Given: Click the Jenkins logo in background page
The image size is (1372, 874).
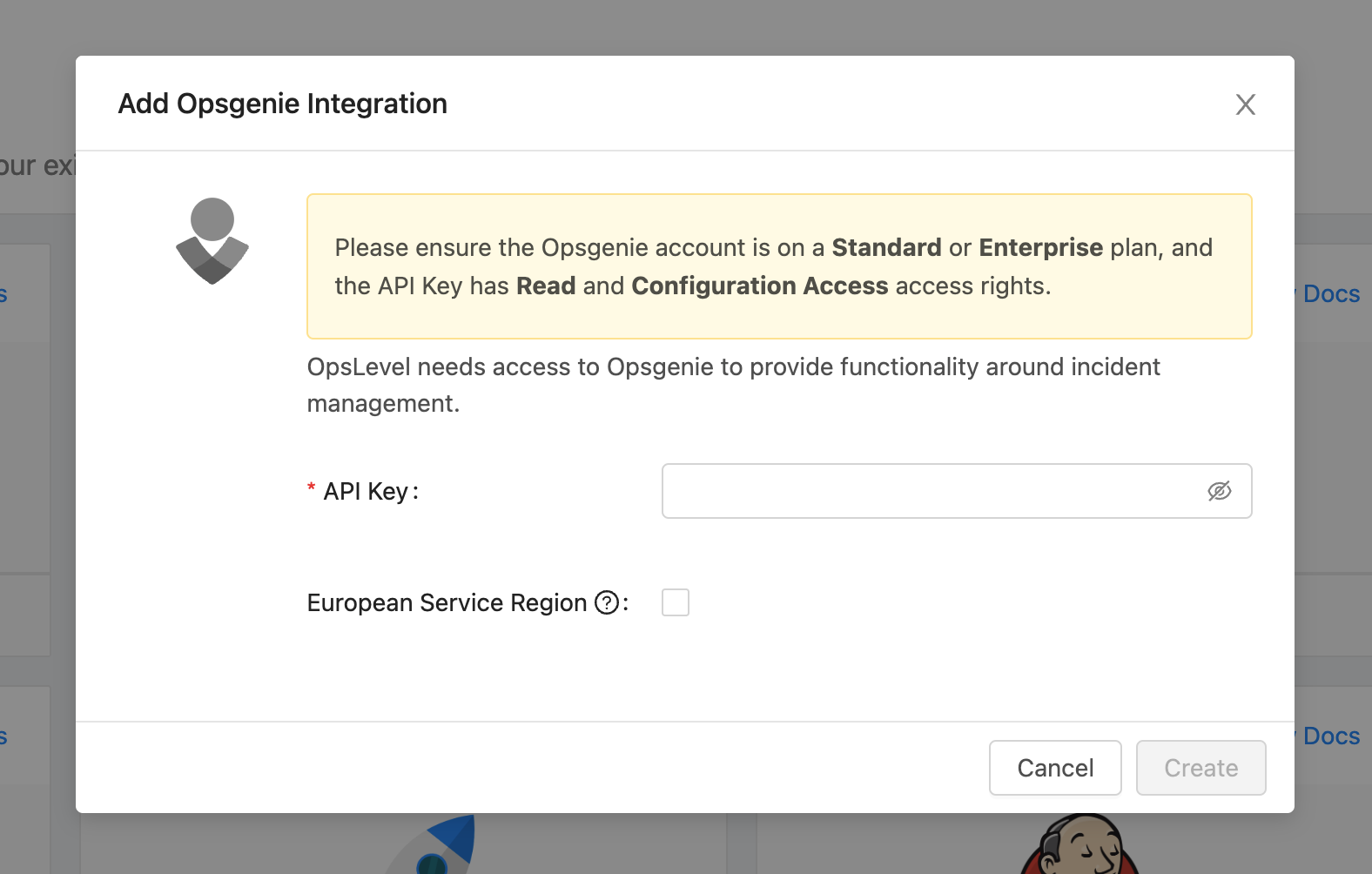Looking at the screenshot, I should point(1079,844).
